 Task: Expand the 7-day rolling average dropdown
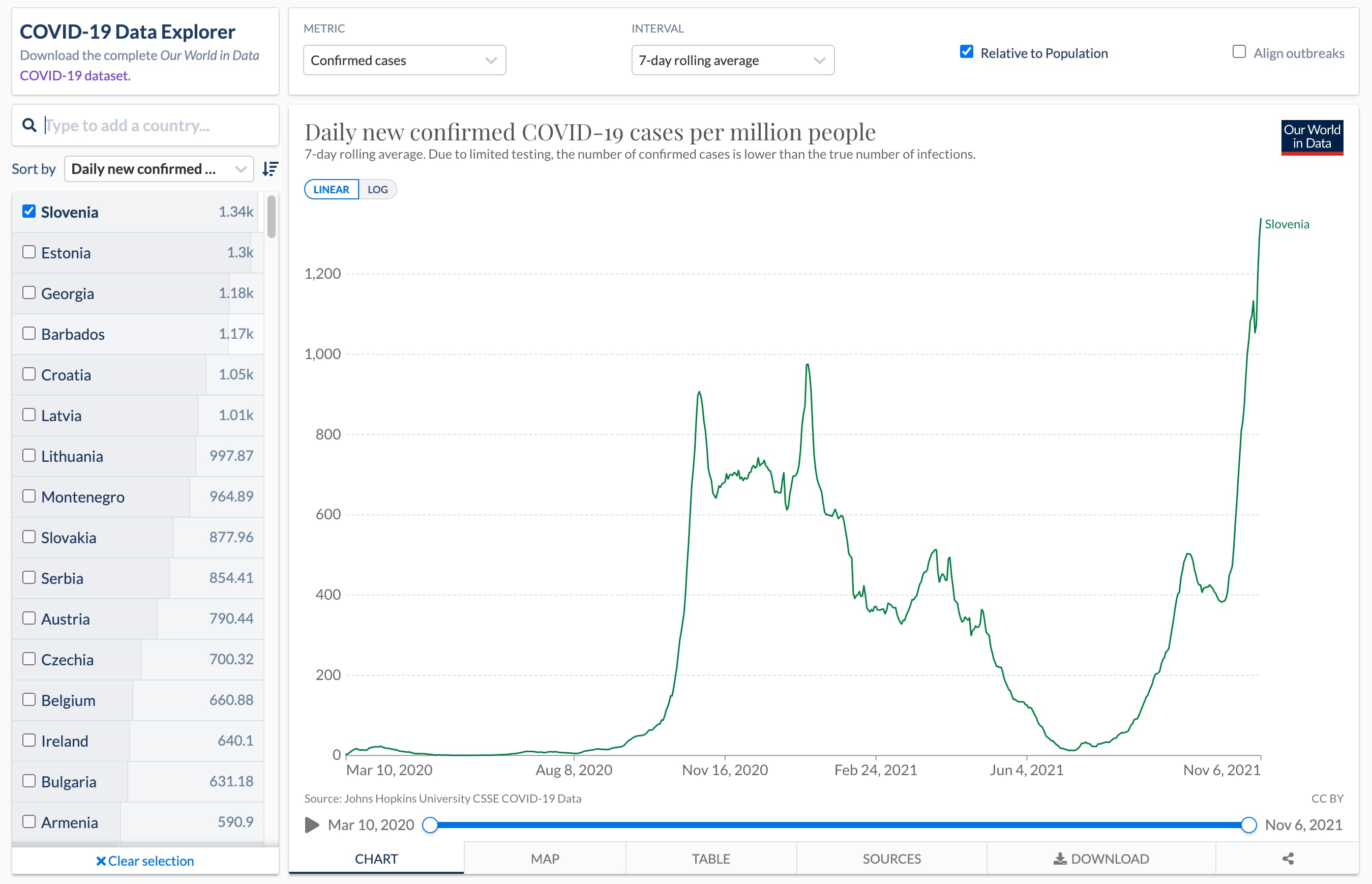point(732,60)
